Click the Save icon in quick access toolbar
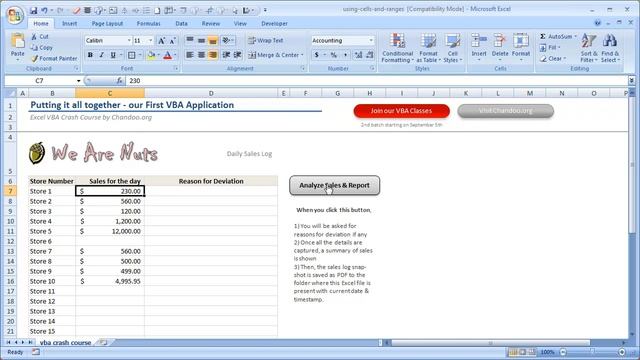The image size is (640, 360). (x=33, y=10)
